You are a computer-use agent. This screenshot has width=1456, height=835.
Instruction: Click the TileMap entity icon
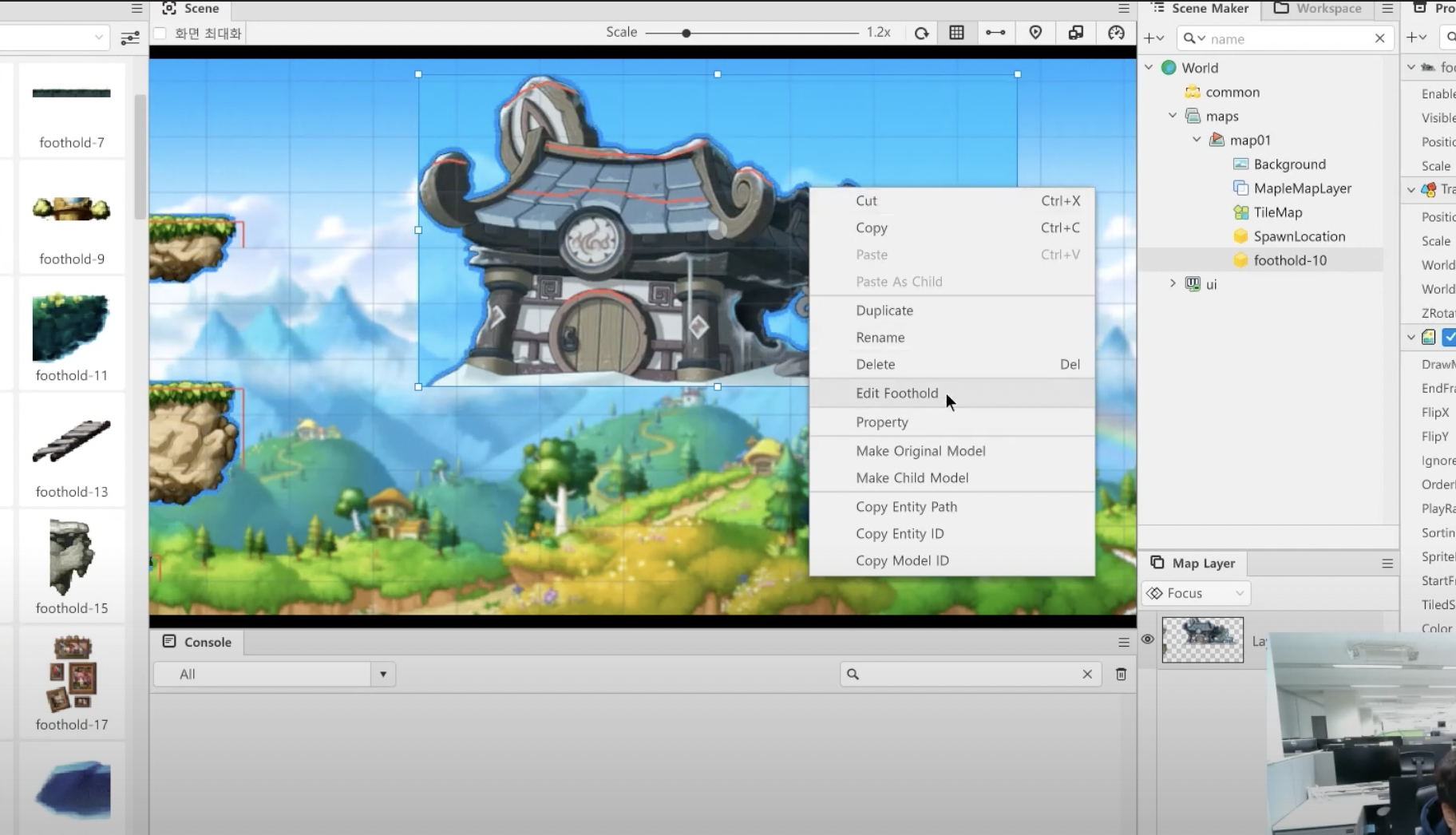point(1240,212)
